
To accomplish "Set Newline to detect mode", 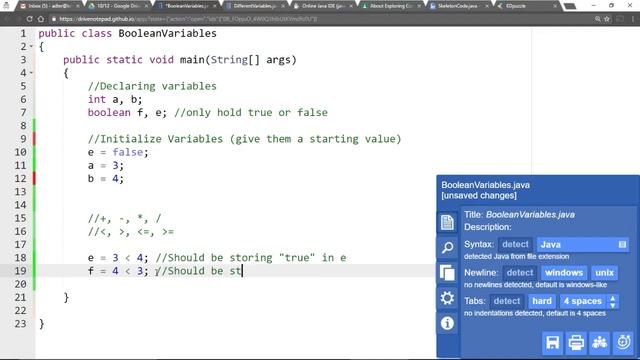I will pyautogui.click(x=520, y=273).
